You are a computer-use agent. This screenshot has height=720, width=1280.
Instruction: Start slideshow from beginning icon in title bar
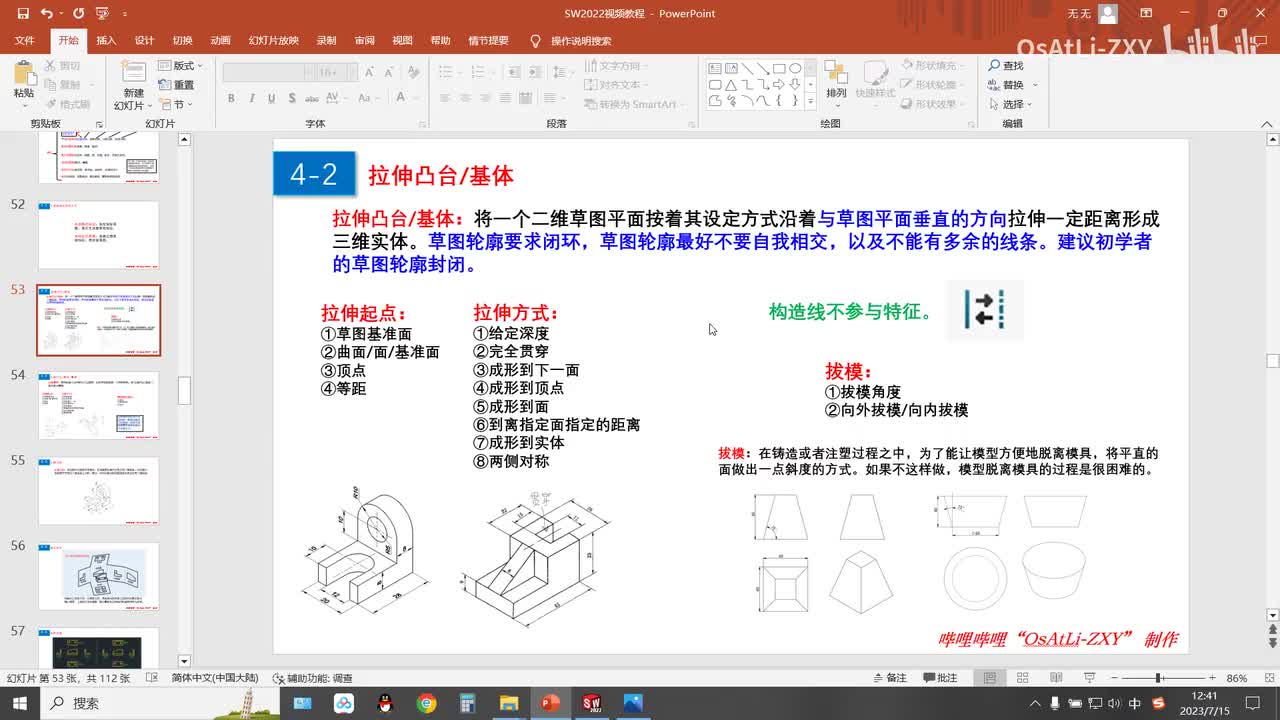click(x=101, y=14)
